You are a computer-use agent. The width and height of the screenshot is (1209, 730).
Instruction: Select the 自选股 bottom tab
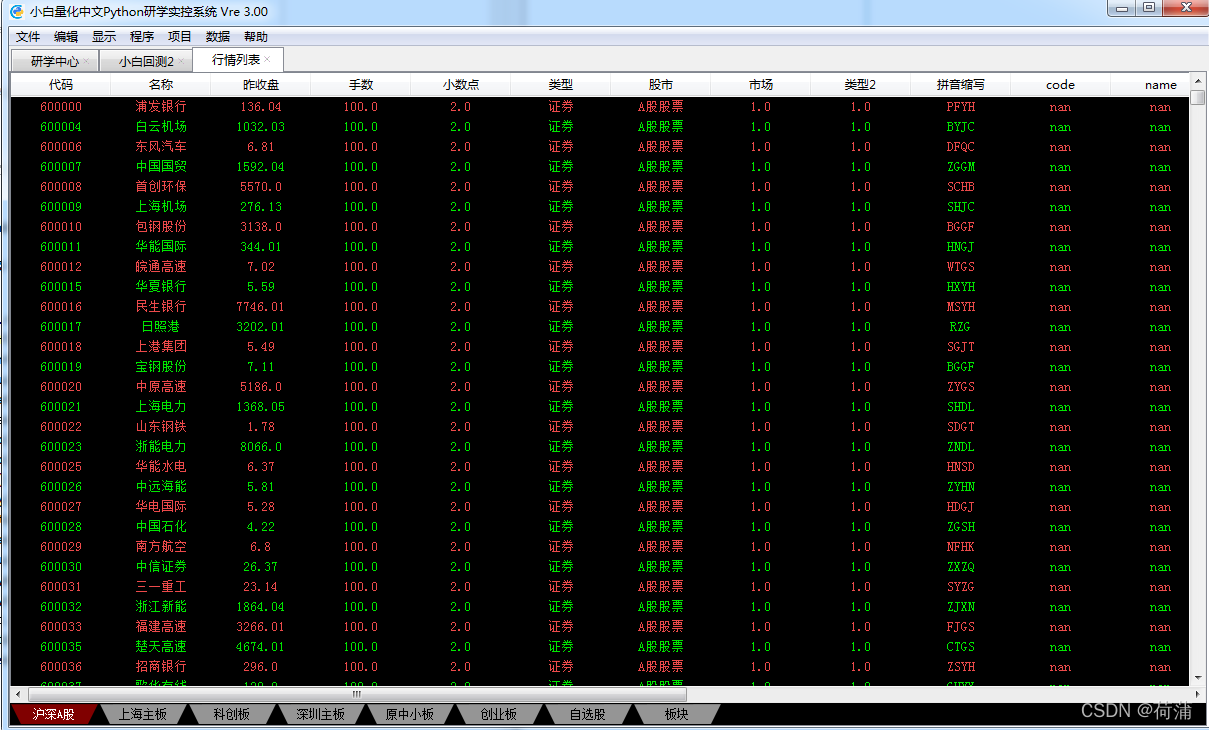point(588,714)
